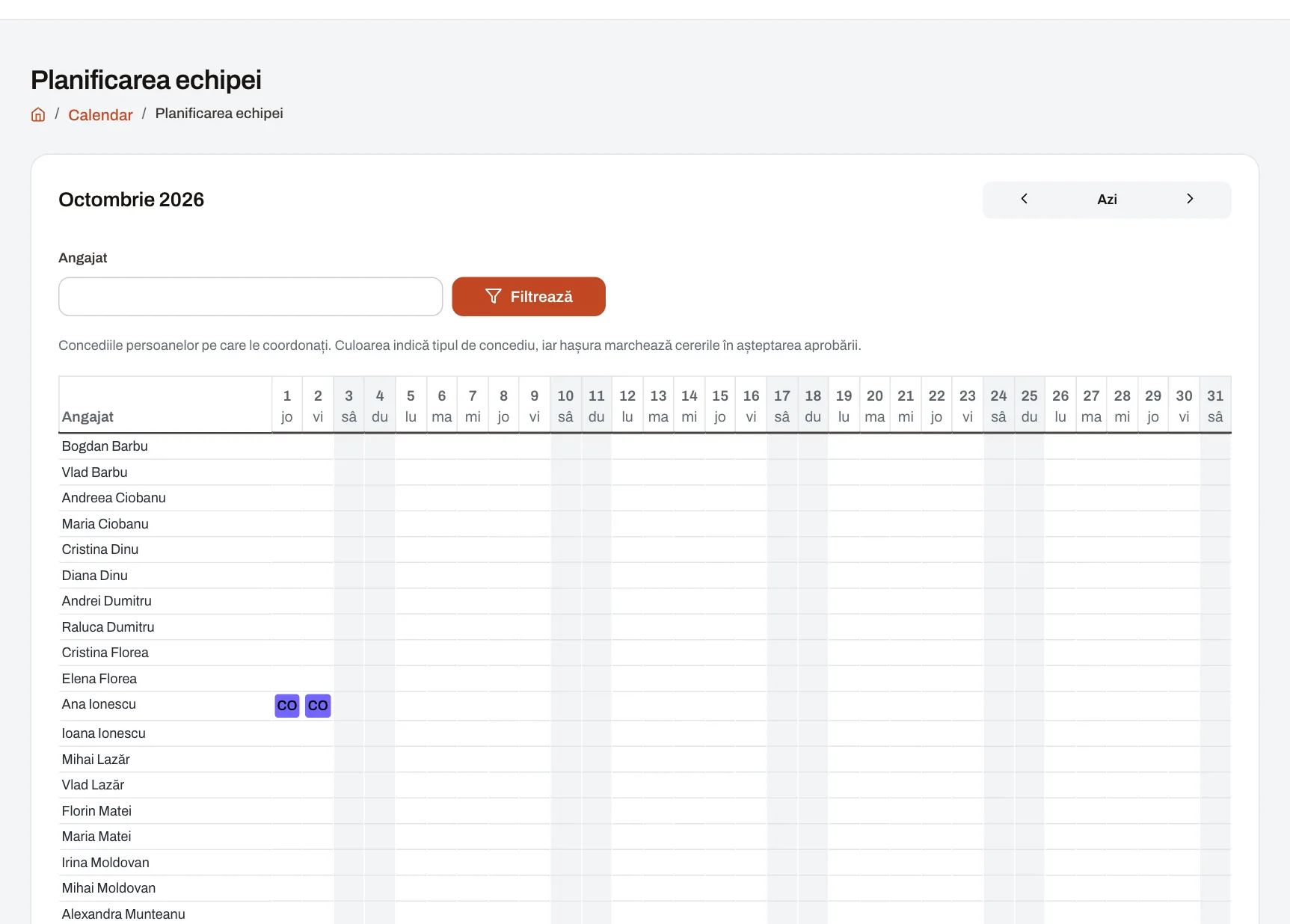The width and height of the screenshot is (1290, 924).
Task: Select employee row Maria Ciobanu
Action: [x=645, y=524]
